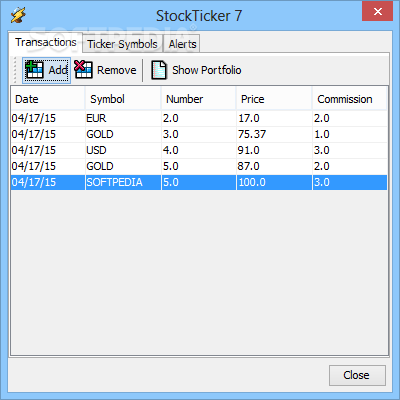
Task: Click the date cell in USD row
Action: (x=48, y=150)
